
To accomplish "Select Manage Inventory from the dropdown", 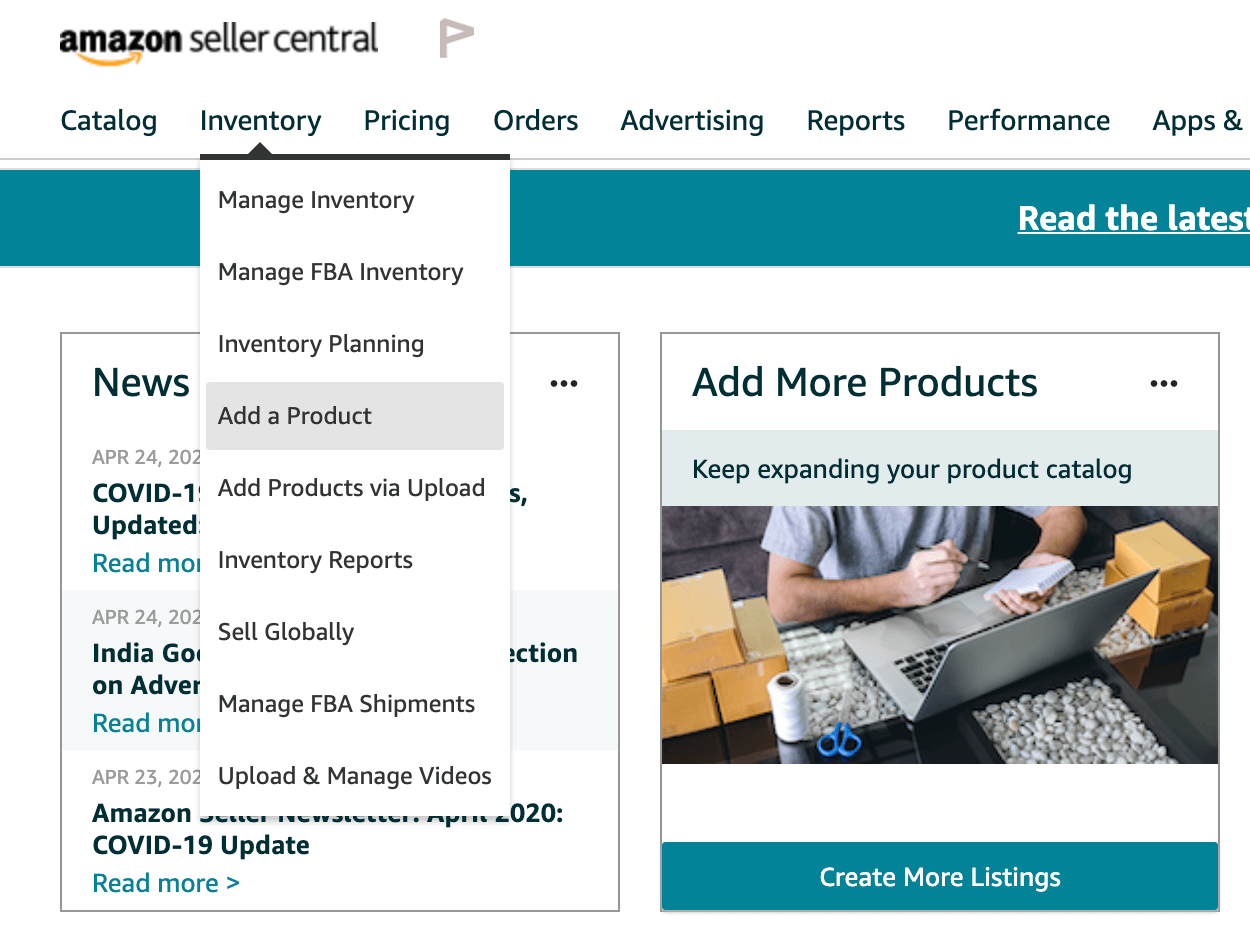I will coord(355,200).
